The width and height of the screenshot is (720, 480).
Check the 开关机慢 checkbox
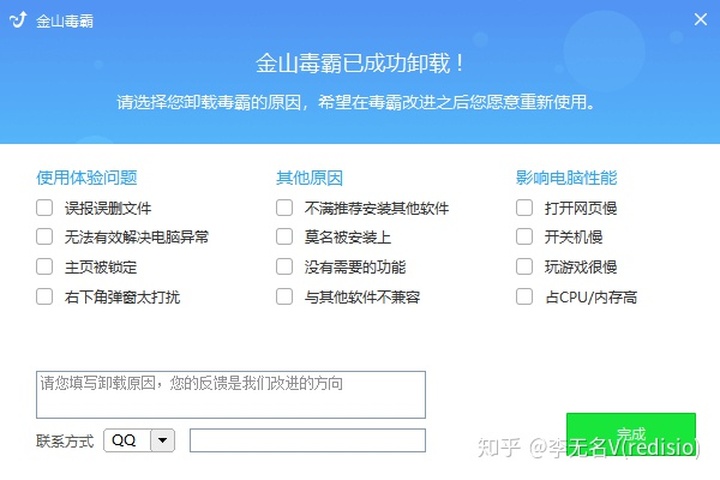click(524, 237)
